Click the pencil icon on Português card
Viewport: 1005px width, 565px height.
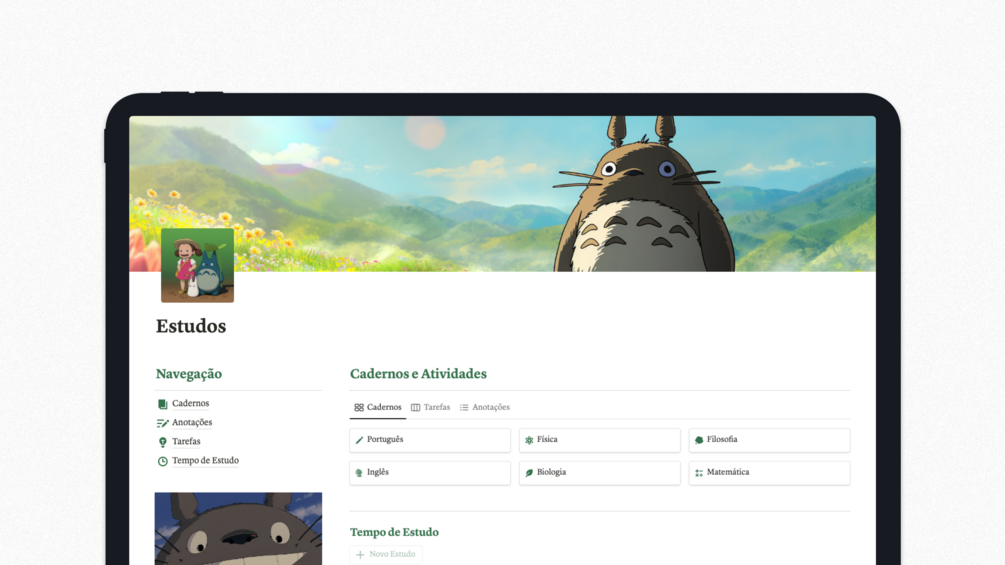coord(359,440)
